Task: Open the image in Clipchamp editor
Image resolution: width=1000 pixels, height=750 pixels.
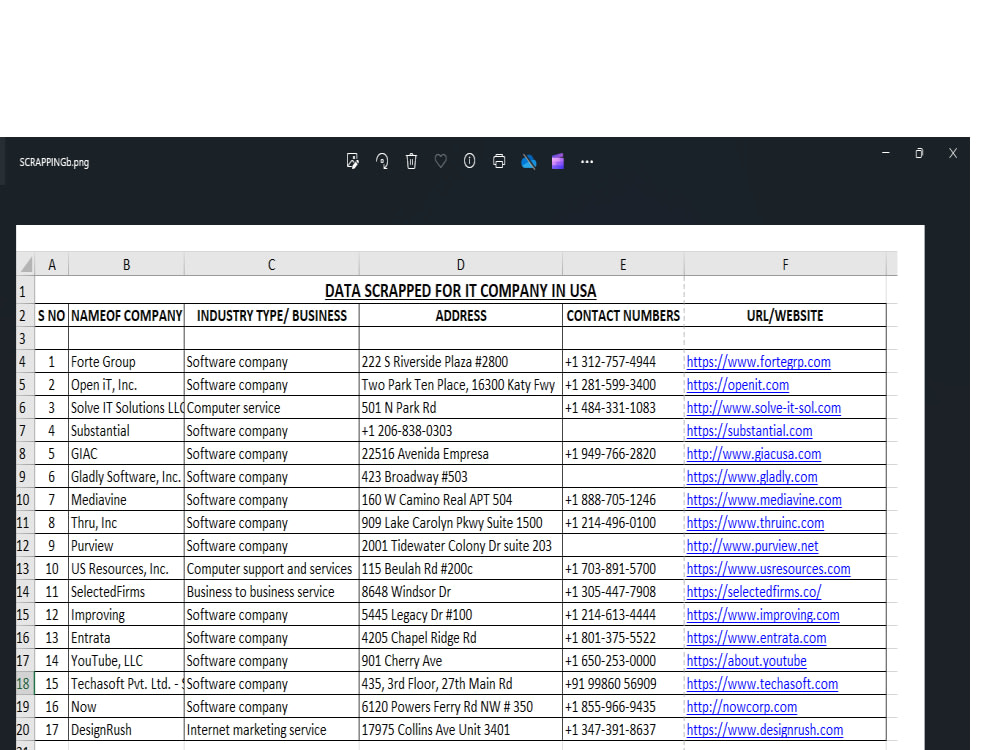Action: pos(557,161)
